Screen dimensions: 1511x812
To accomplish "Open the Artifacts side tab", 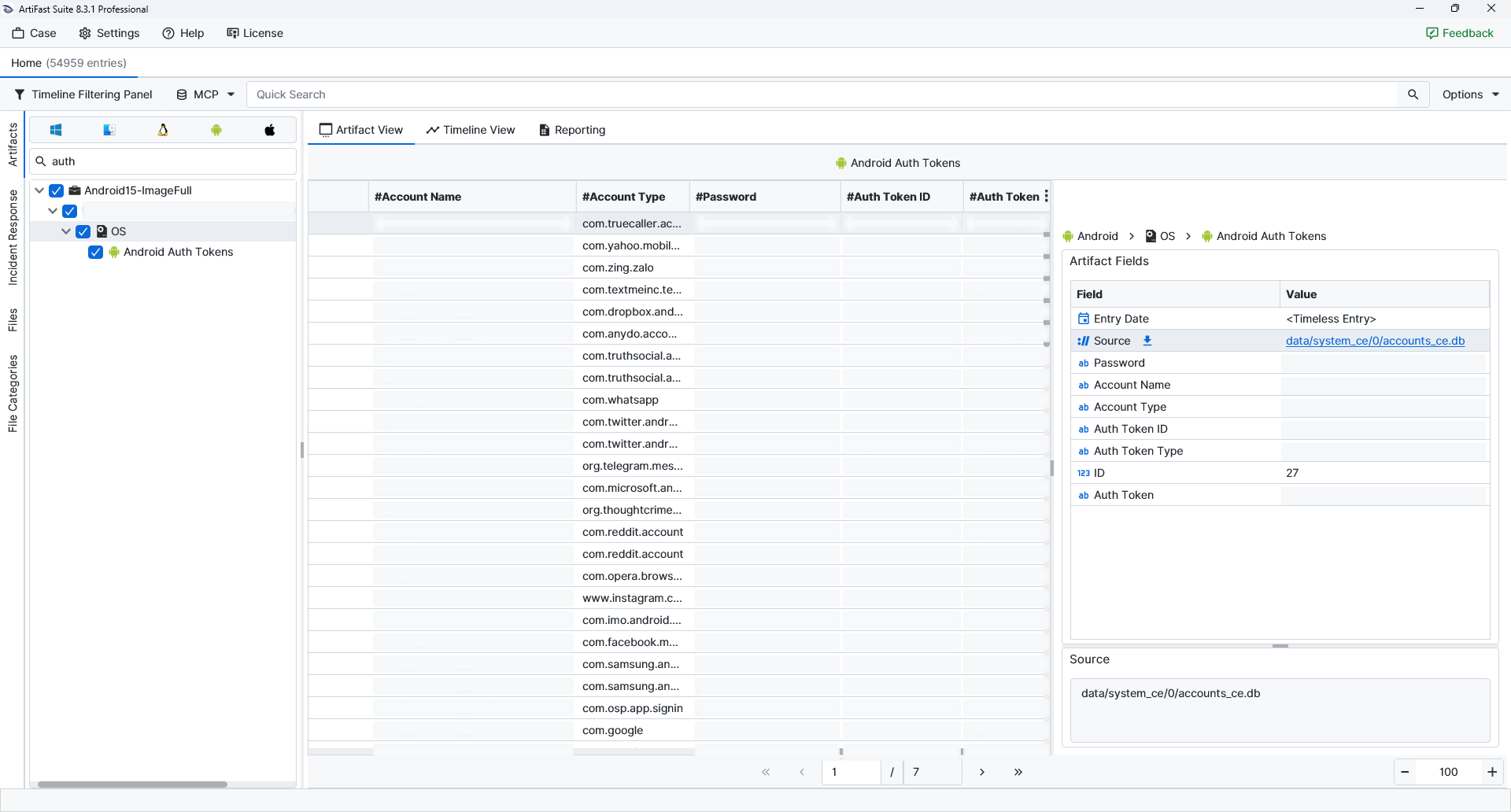I will 13,145.
